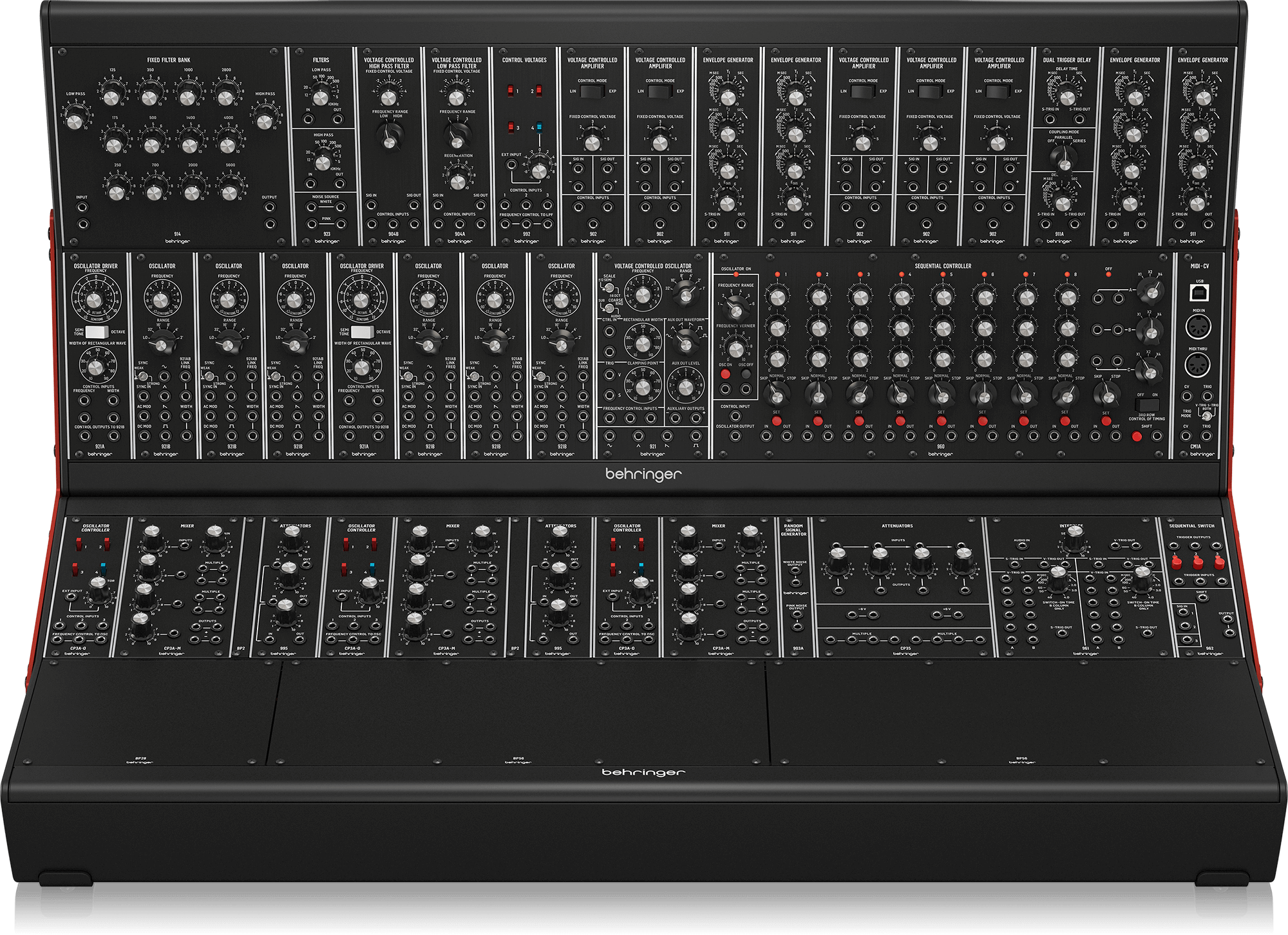Click Control Input jack on Sequential Controller
The height and width of the screenshot is (935, 1288).
coord(735,417)
